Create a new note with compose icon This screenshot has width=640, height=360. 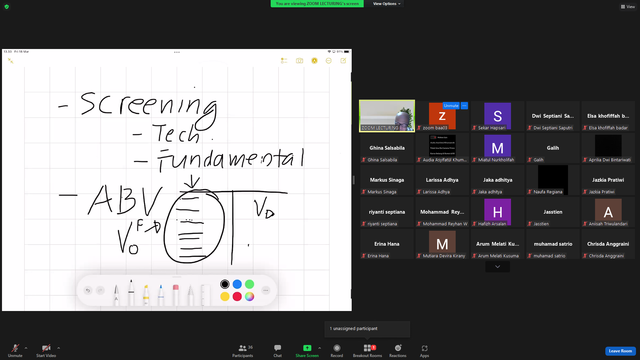point(343,61)
